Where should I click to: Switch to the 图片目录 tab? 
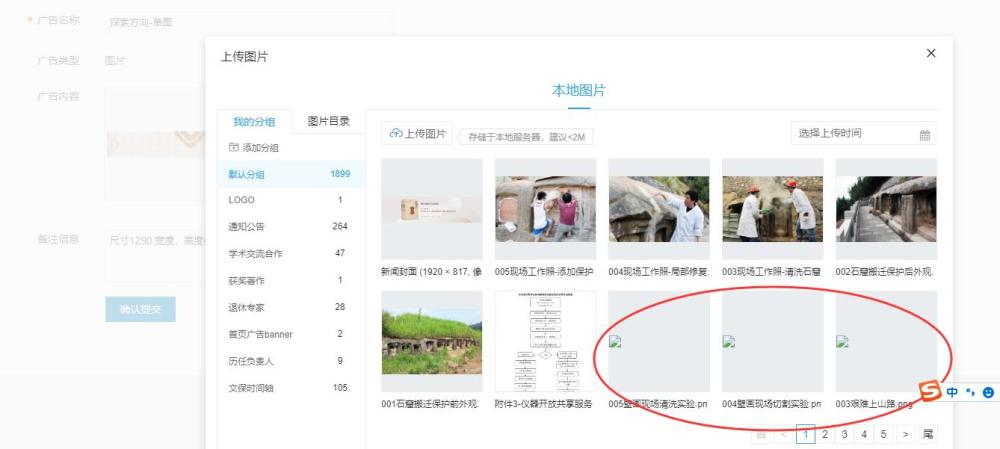[328, 122]
